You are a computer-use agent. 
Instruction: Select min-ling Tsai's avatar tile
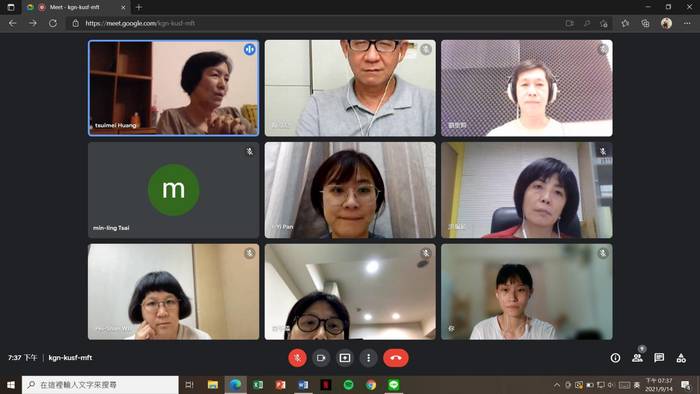pos(173,190)
